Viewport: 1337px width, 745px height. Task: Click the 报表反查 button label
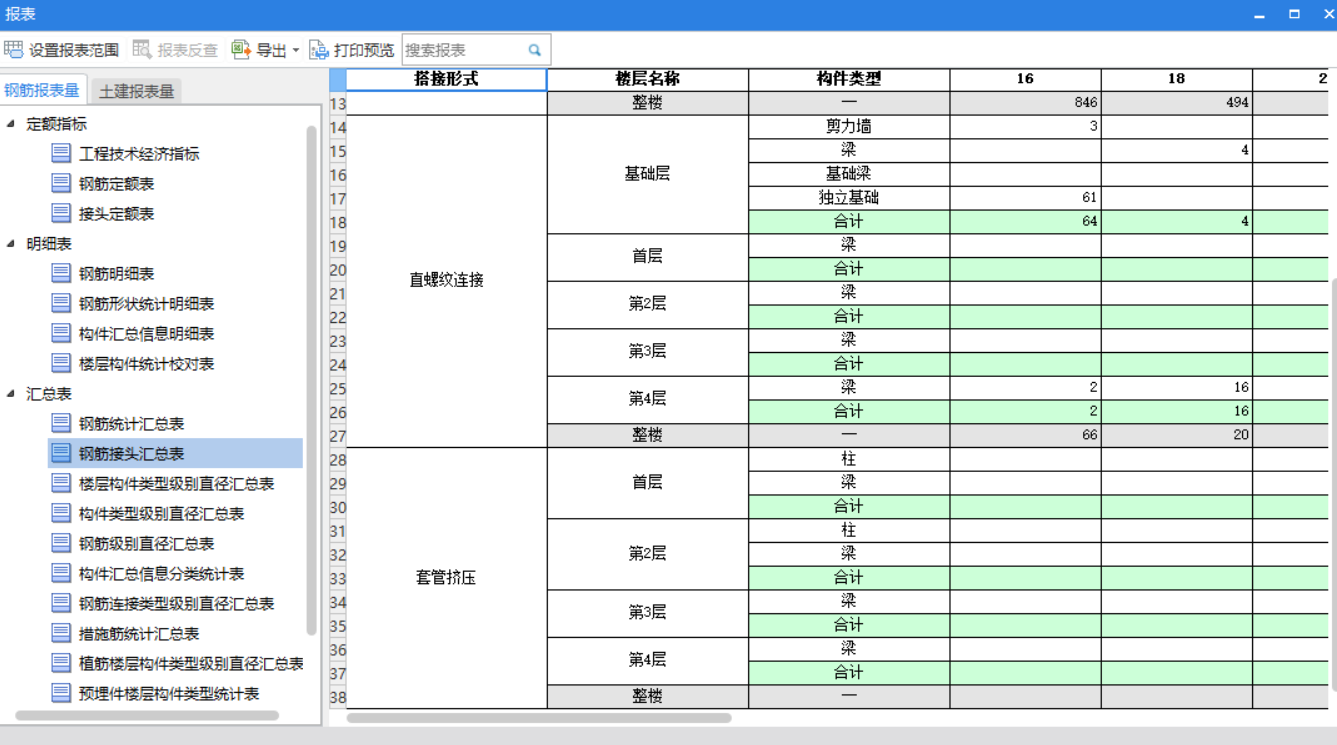187,50
